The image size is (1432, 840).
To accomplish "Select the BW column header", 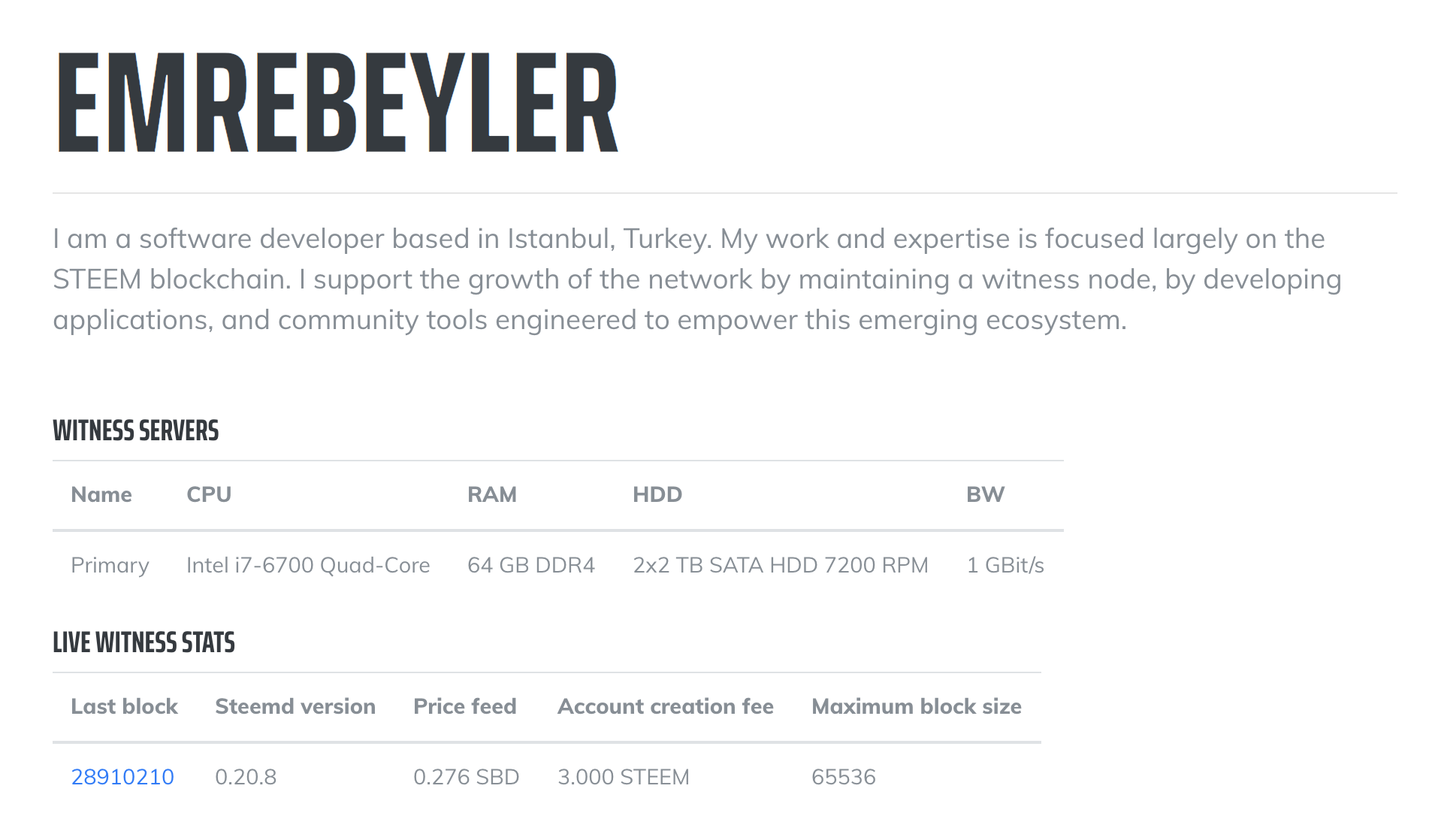I will tap(985, 494).
